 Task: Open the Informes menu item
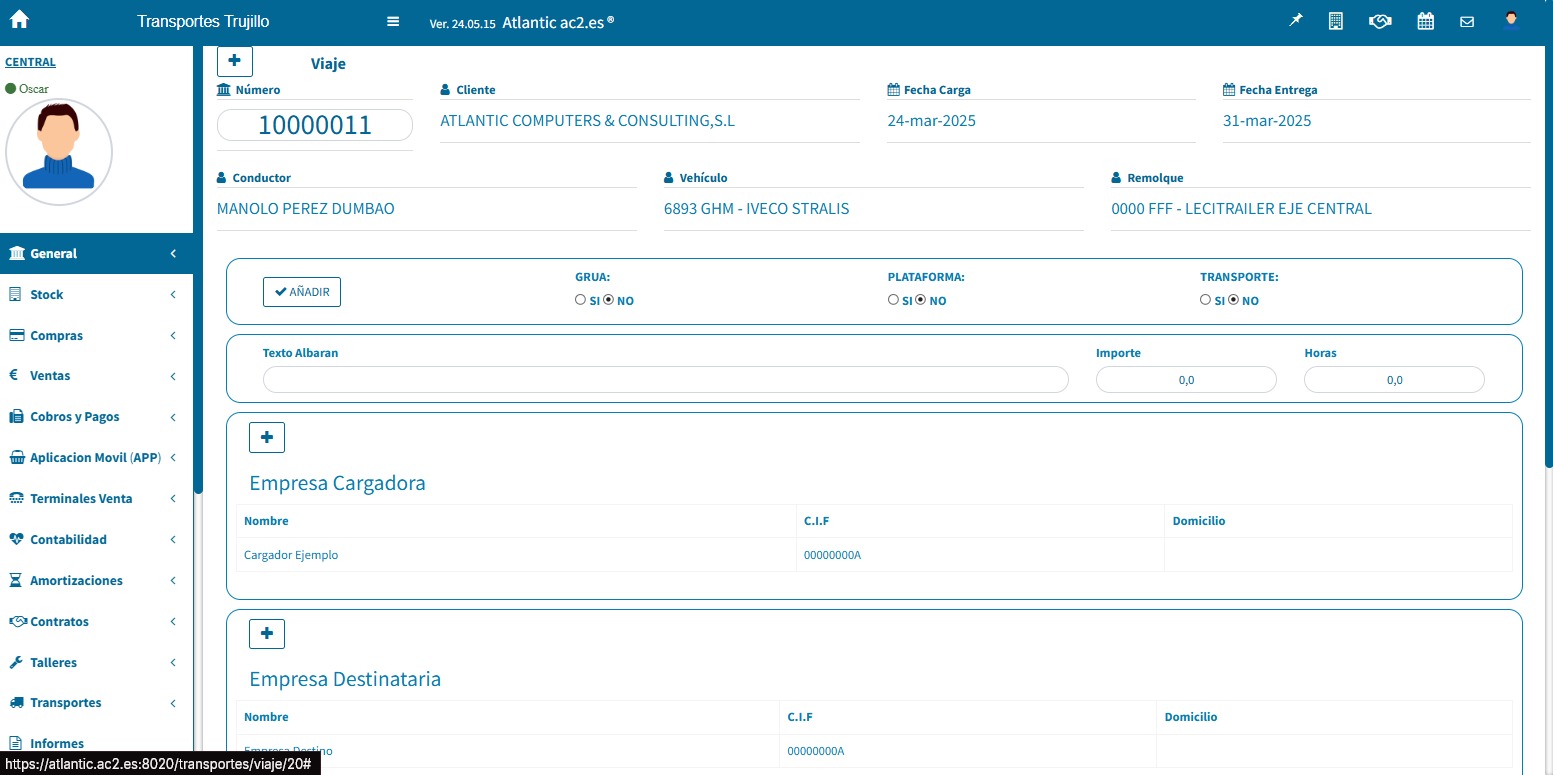tap(57, 744)
